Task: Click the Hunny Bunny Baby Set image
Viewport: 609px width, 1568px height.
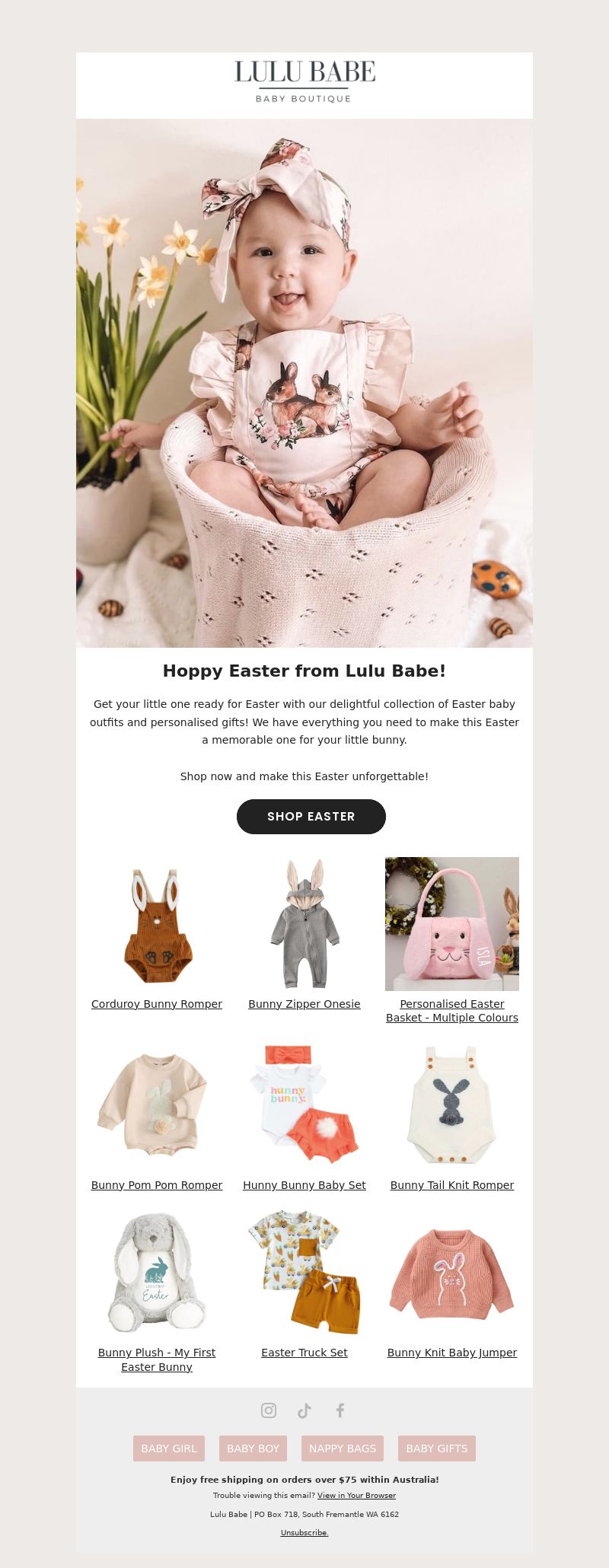Action: coord(304,1105)
